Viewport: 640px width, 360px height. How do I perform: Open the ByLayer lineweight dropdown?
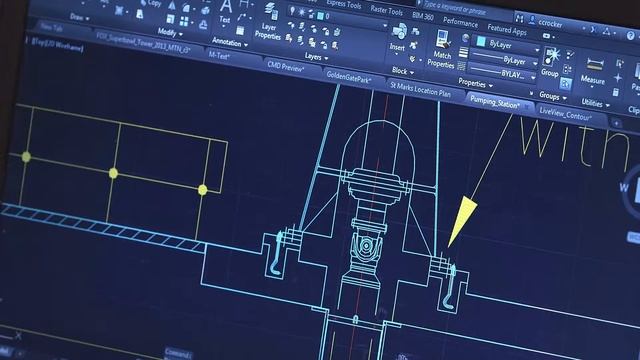tap(535, 63)
